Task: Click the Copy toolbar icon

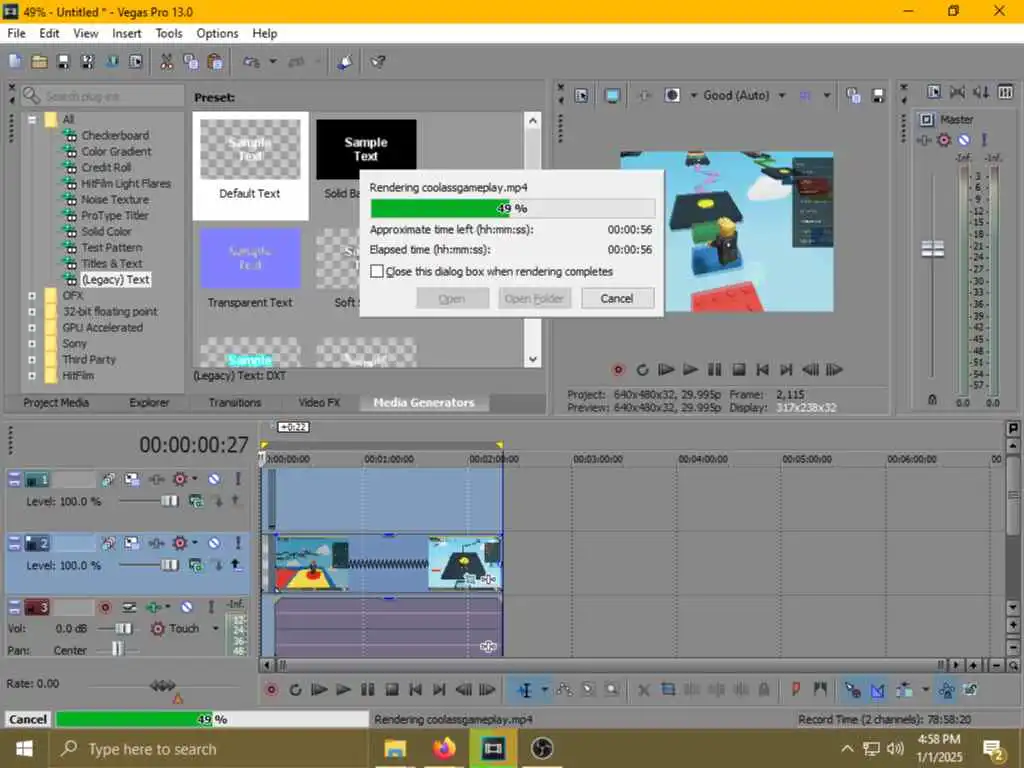Action: point(191,61)
